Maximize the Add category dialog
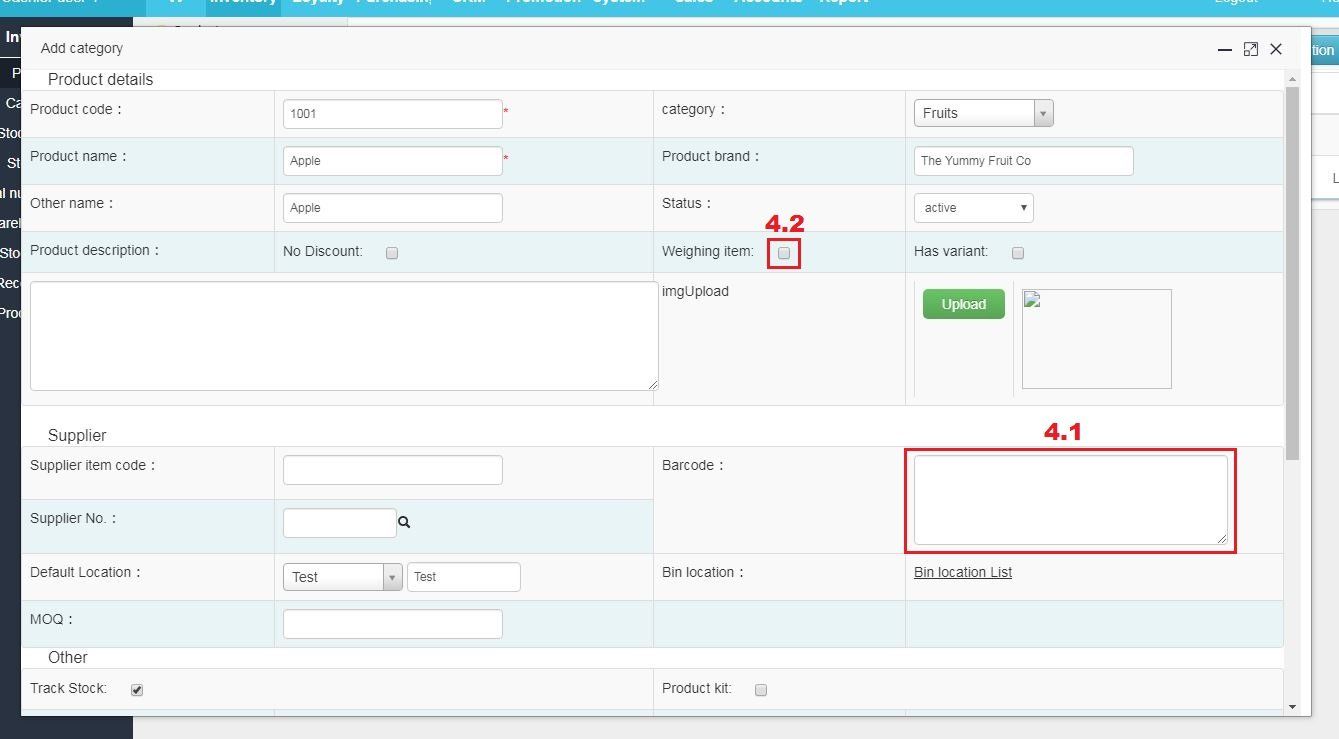The width and height of the screenshot is (1339, 739). tap(1250, 49)
